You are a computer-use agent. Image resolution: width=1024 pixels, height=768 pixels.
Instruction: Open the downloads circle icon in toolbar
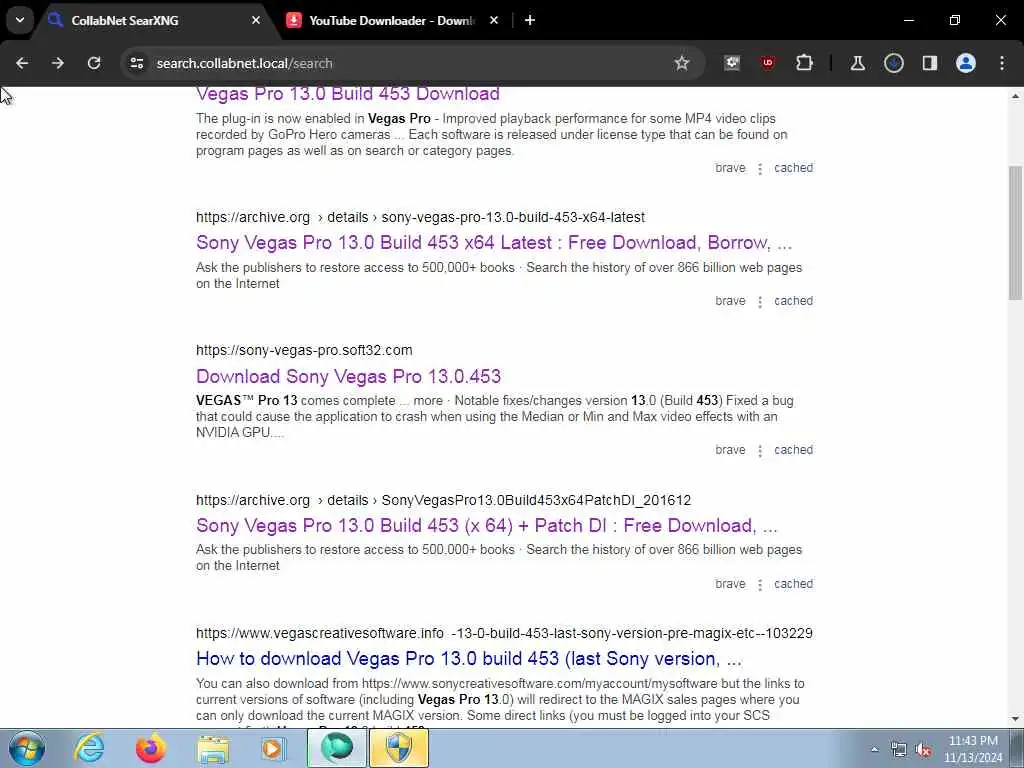(894, 63)
